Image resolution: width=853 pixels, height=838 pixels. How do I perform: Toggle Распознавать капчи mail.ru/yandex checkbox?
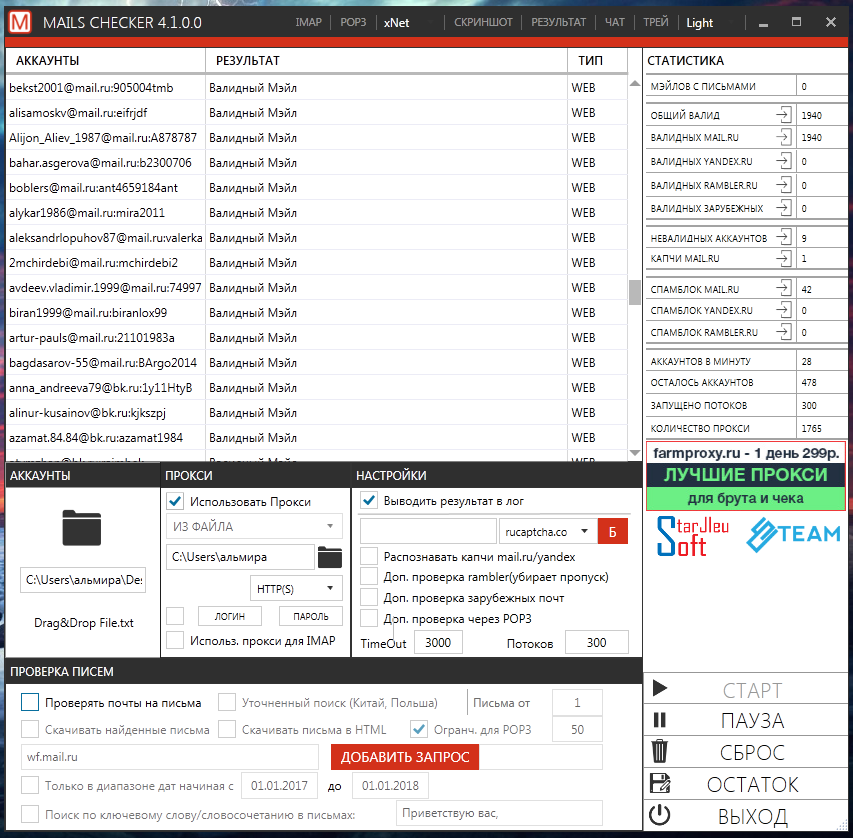pyautogui.click(x=369, y=556)
